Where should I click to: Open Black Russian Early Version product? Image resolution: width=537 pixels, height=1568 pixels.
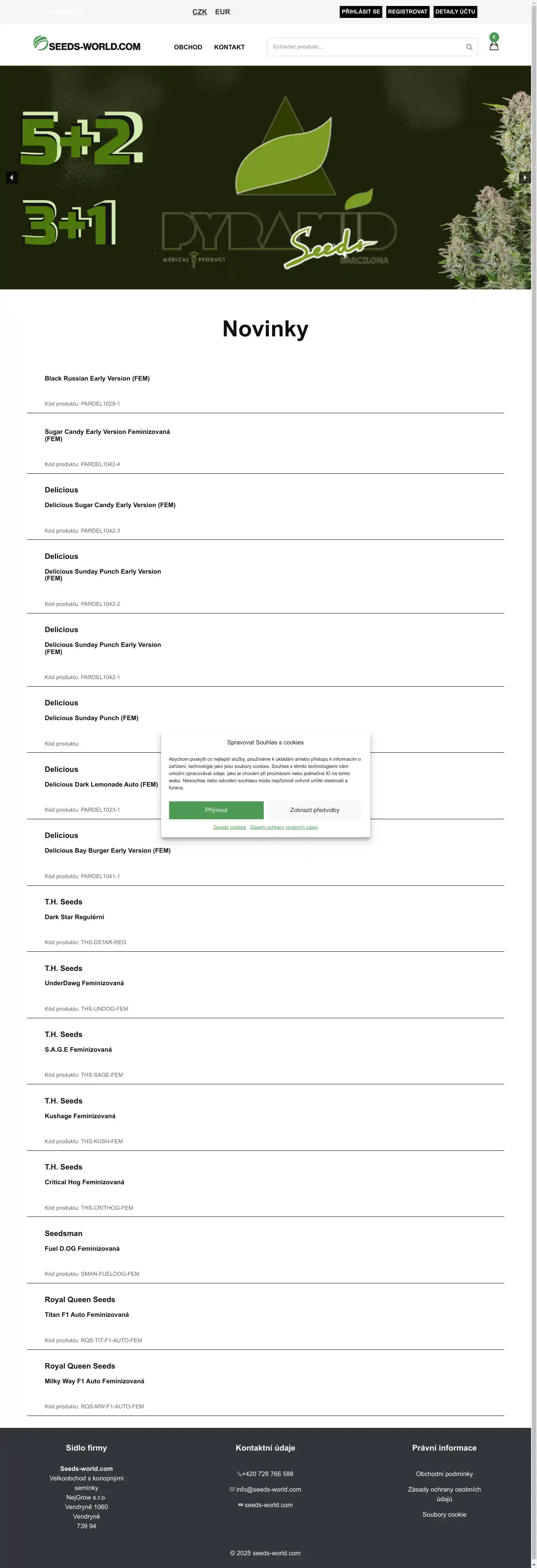97,379
